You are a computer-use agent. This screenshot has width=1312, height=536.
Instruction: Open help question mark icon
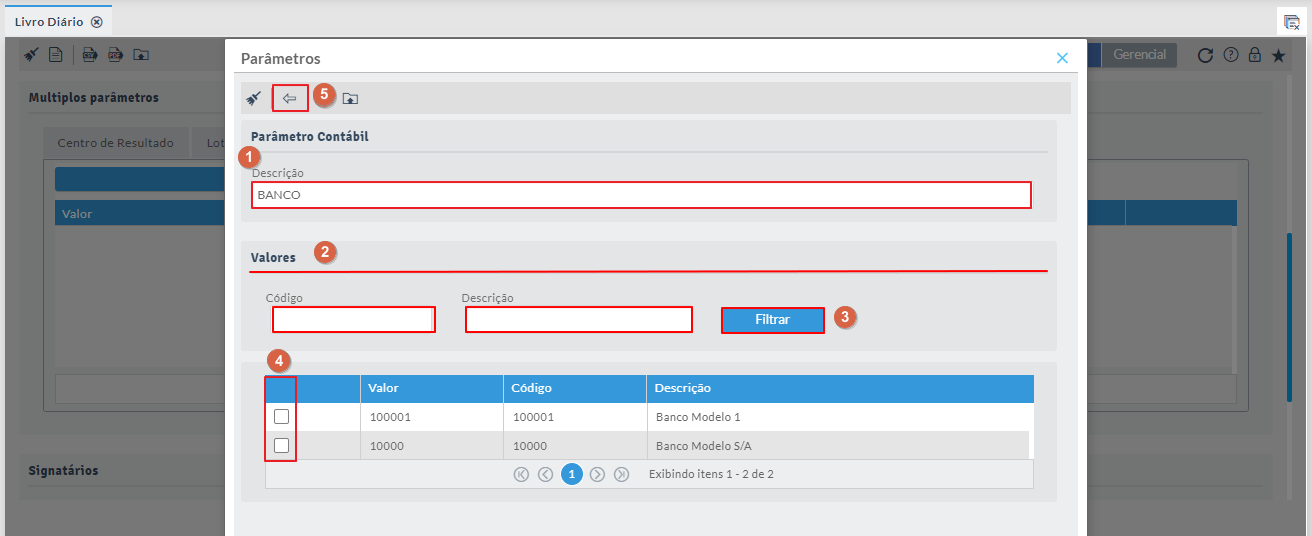(1231, 55)
